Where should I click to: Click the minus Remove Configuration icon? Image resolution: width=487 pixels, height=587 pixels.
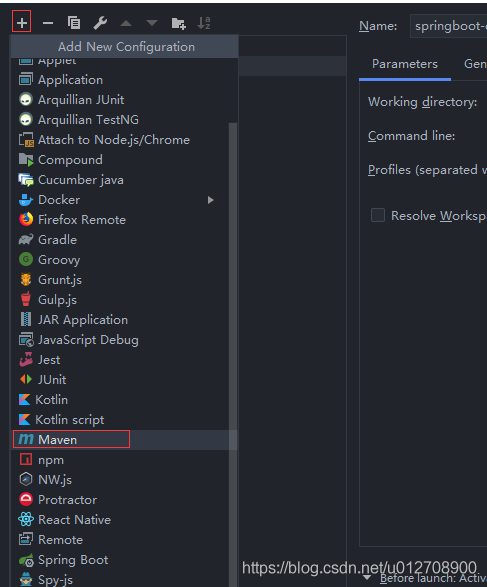[x=48, y=23]
